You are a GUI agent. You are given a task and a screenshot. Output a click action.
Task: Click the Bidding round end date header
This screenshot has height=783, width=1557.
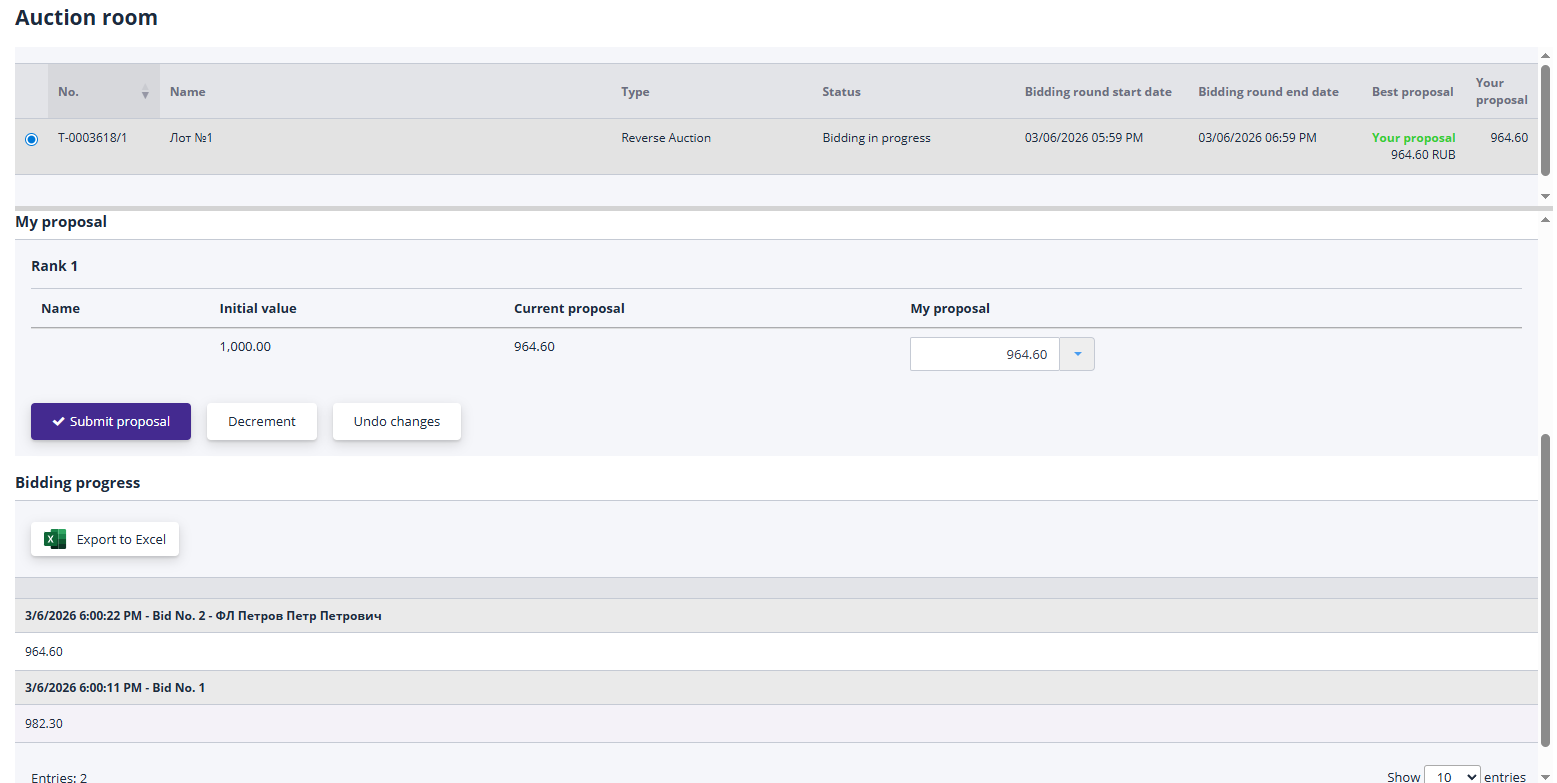1268,92
